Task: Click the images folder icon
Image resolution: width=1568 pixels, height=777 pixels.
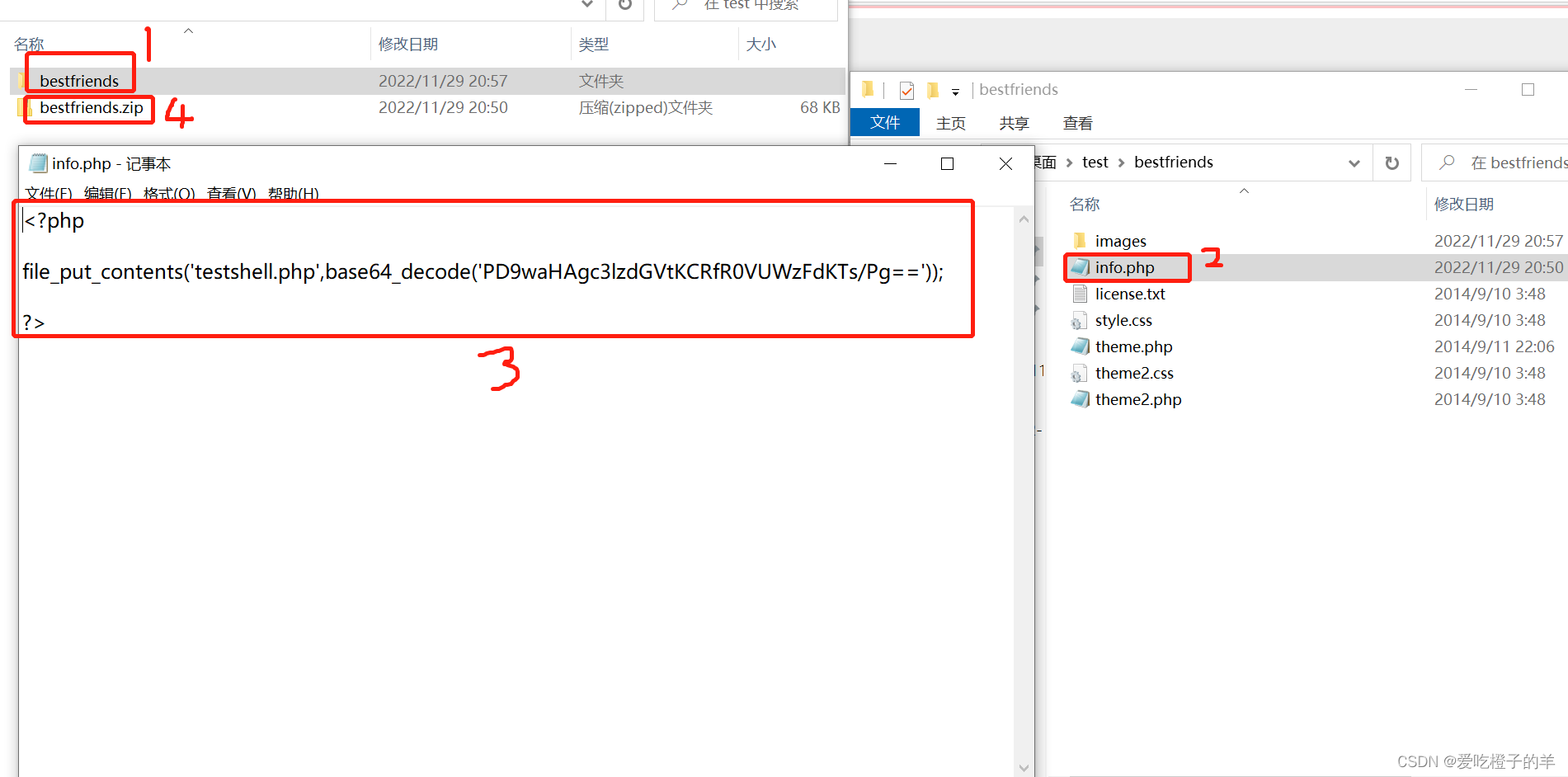Action: [x=1080, y=241]
